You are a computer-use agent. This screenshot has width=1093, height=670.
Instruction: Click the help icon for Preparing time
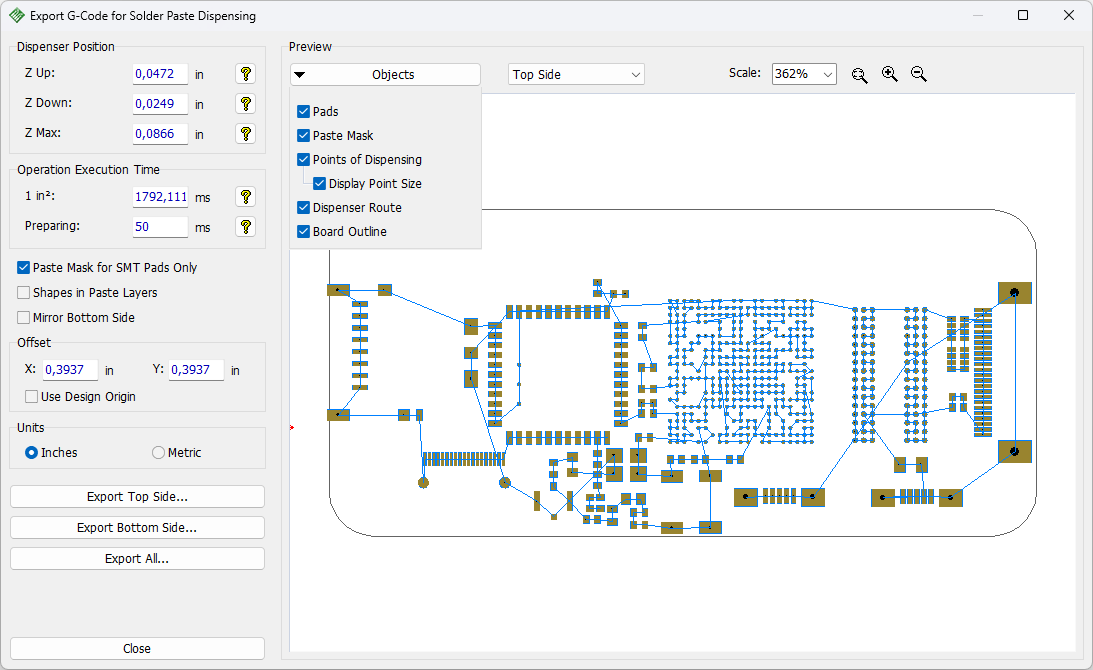coord(245,227)
